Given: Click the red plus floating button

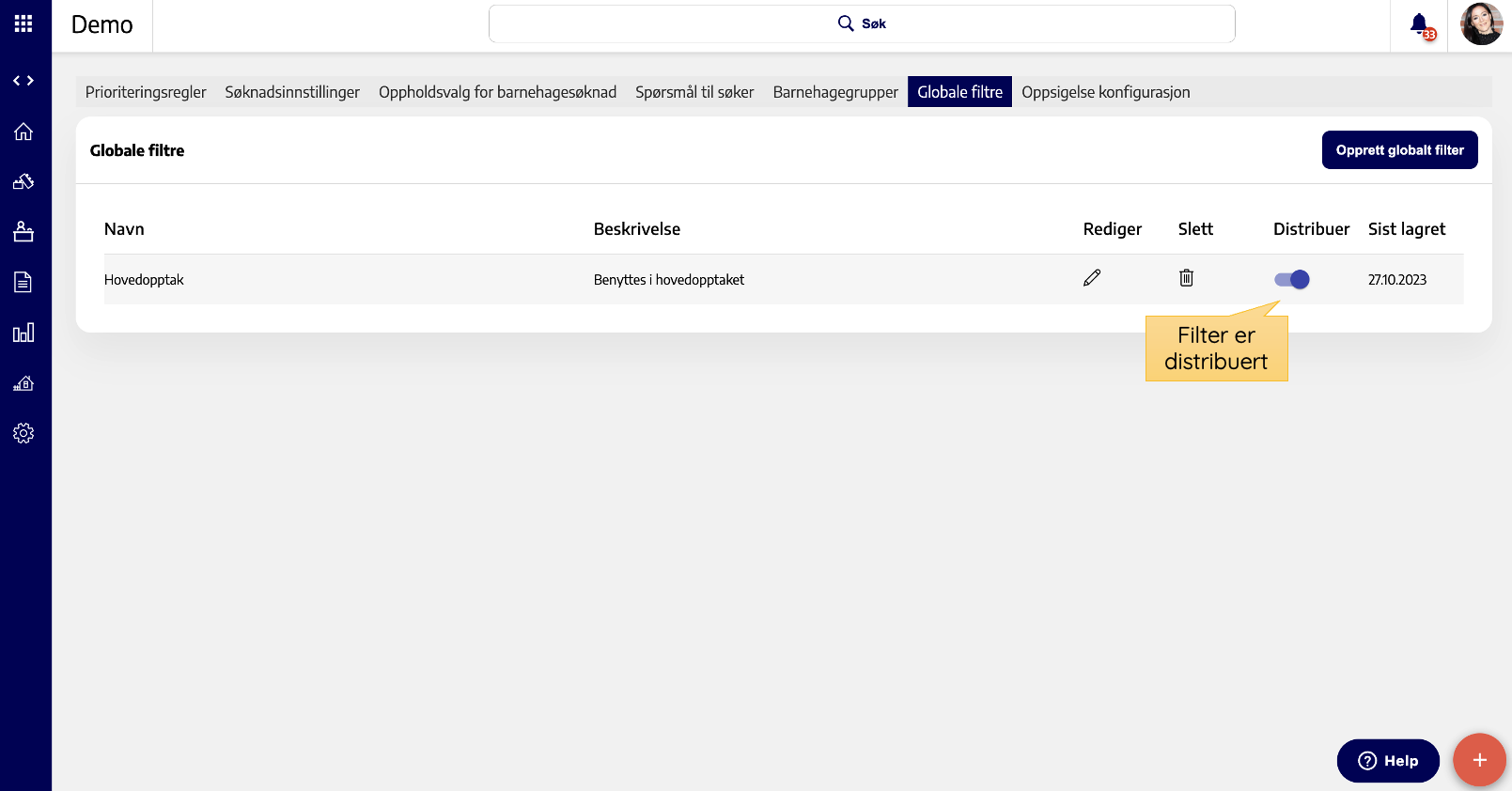Looking at the screenshot, I should (x=1479, y=760).
